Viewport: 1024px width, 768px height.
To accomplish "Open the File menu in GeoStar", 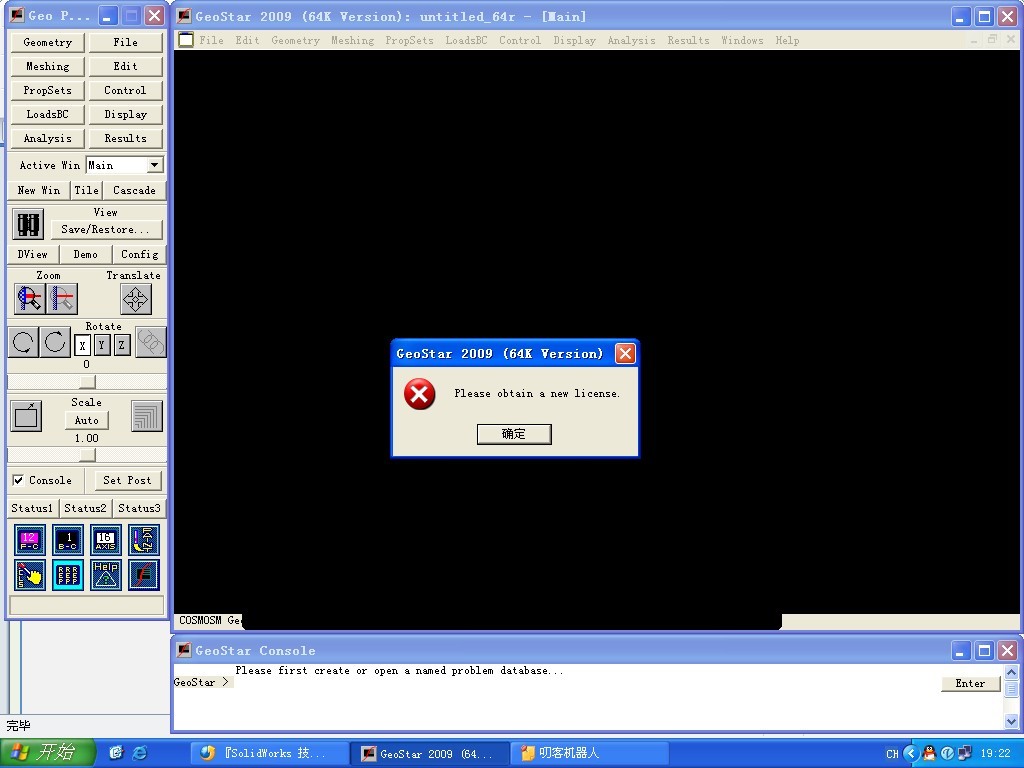I will 212,40.
